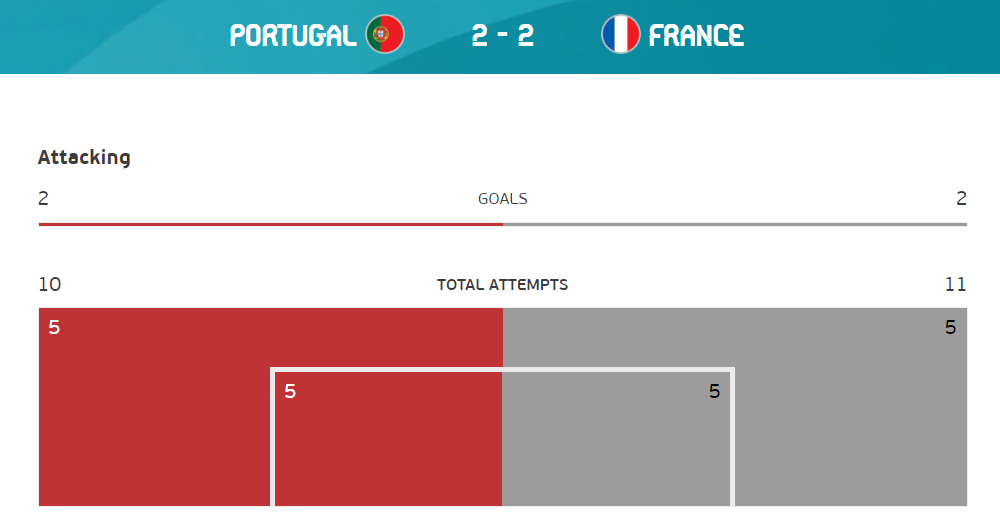
Task: Click the grey France goals bar
Action: [x=735, y=224]
